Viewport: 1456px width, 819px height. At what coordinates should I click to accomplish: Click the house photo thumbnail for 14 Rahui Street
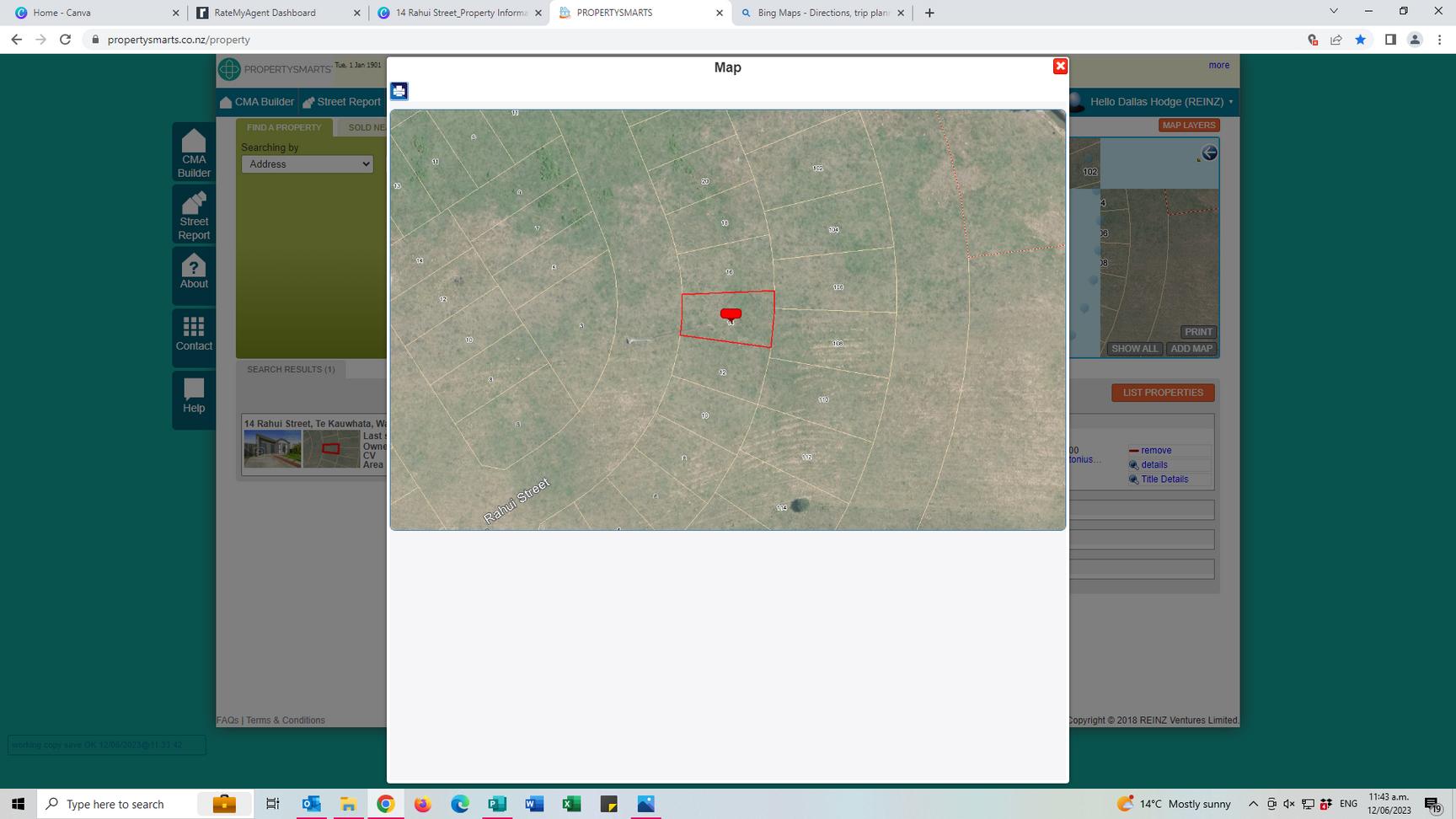point(272,448)
